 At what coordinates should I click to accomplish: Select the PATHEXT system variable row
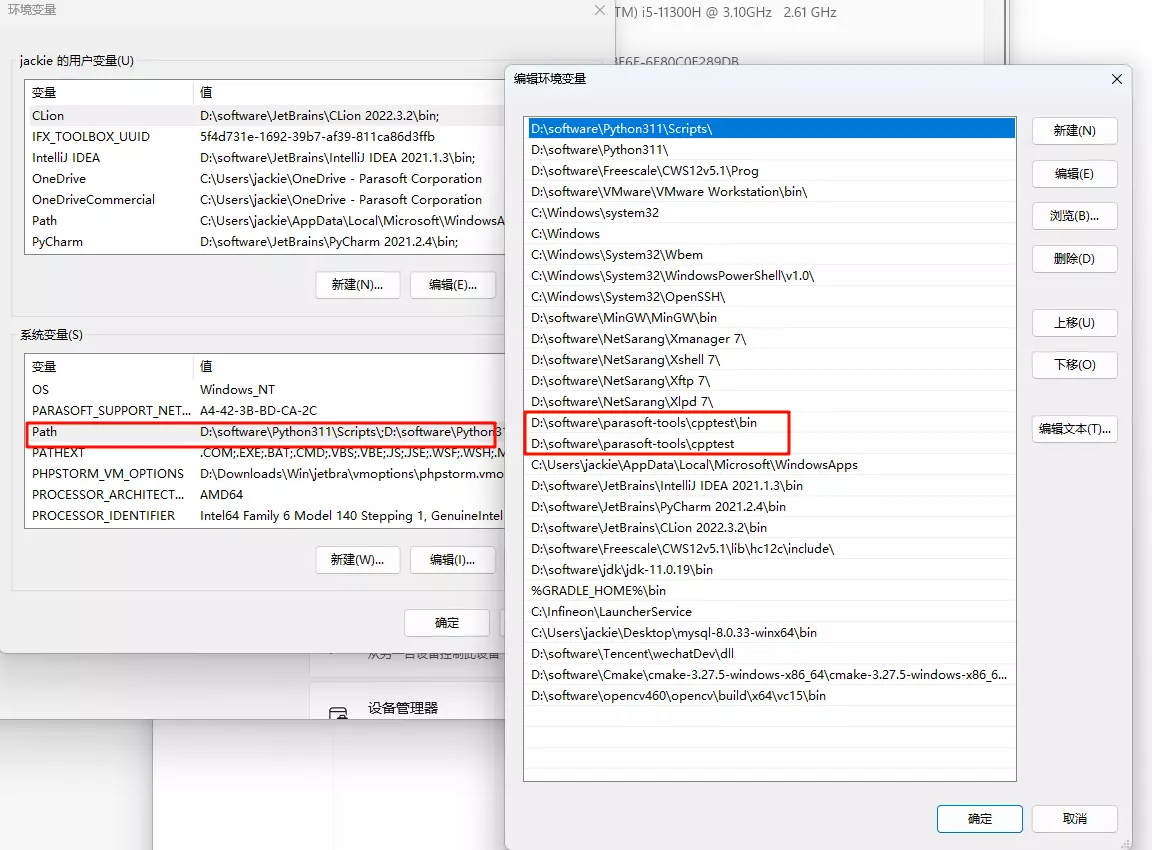pos(58,453)
